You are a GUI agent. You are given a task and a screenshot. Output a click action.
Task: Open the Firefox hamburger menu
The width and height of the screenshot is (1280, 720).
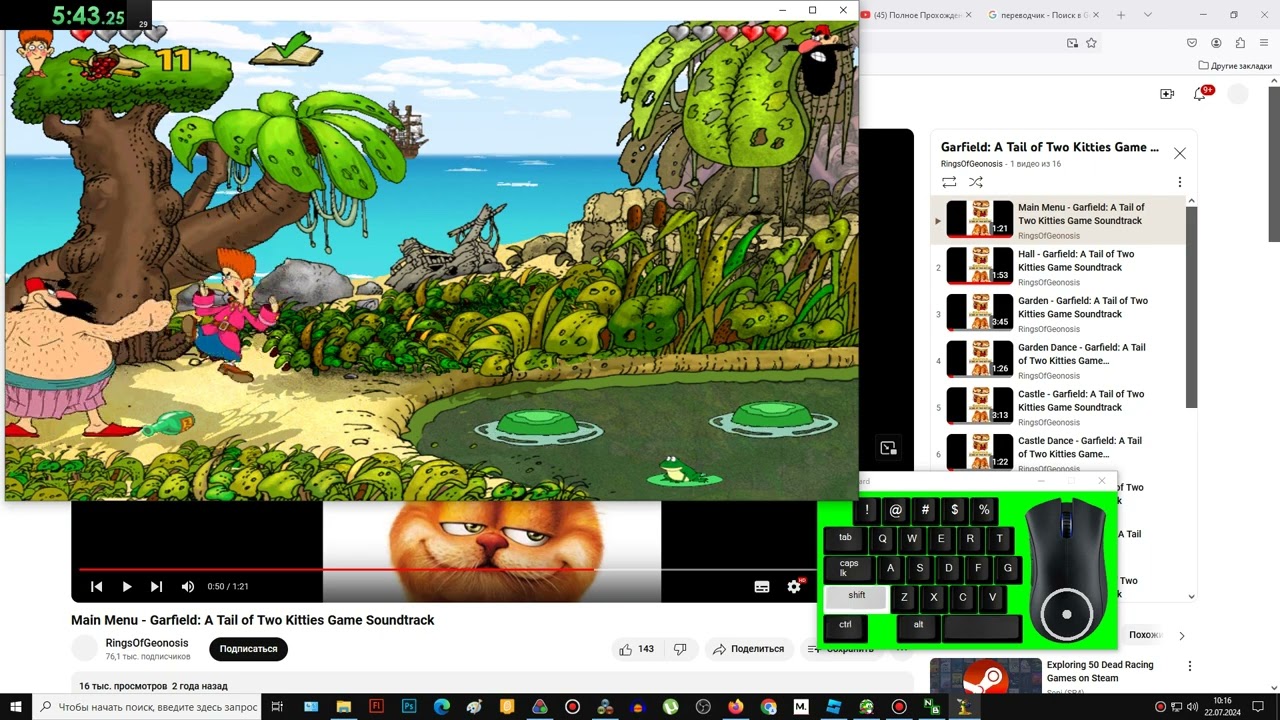[x=1264, y=43]
